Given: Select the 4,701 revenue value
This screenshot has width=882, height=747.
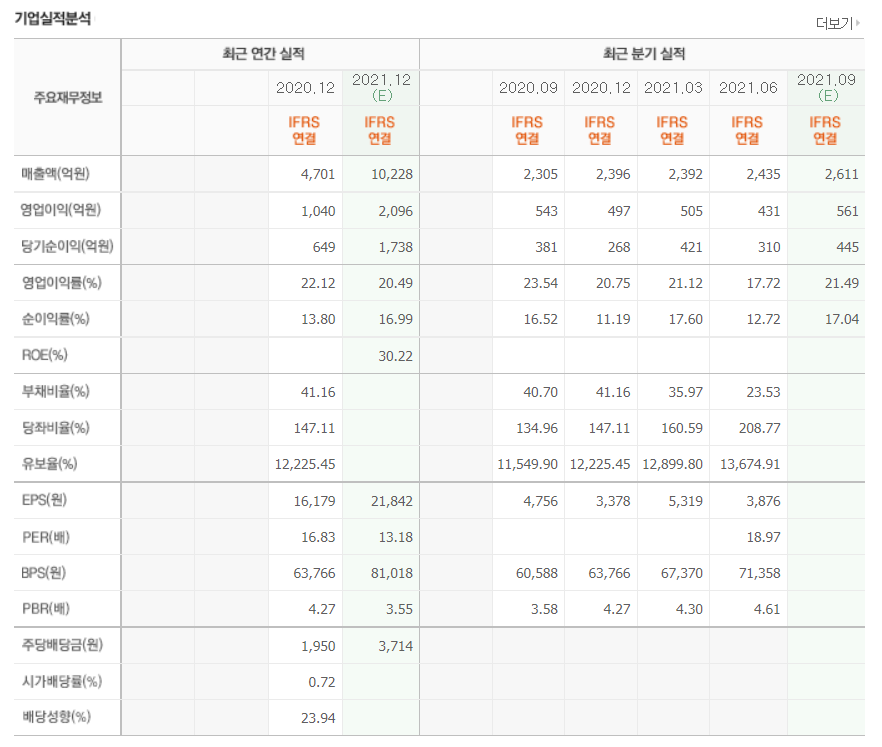Looking at the screenshot, I should coord(318,174).
